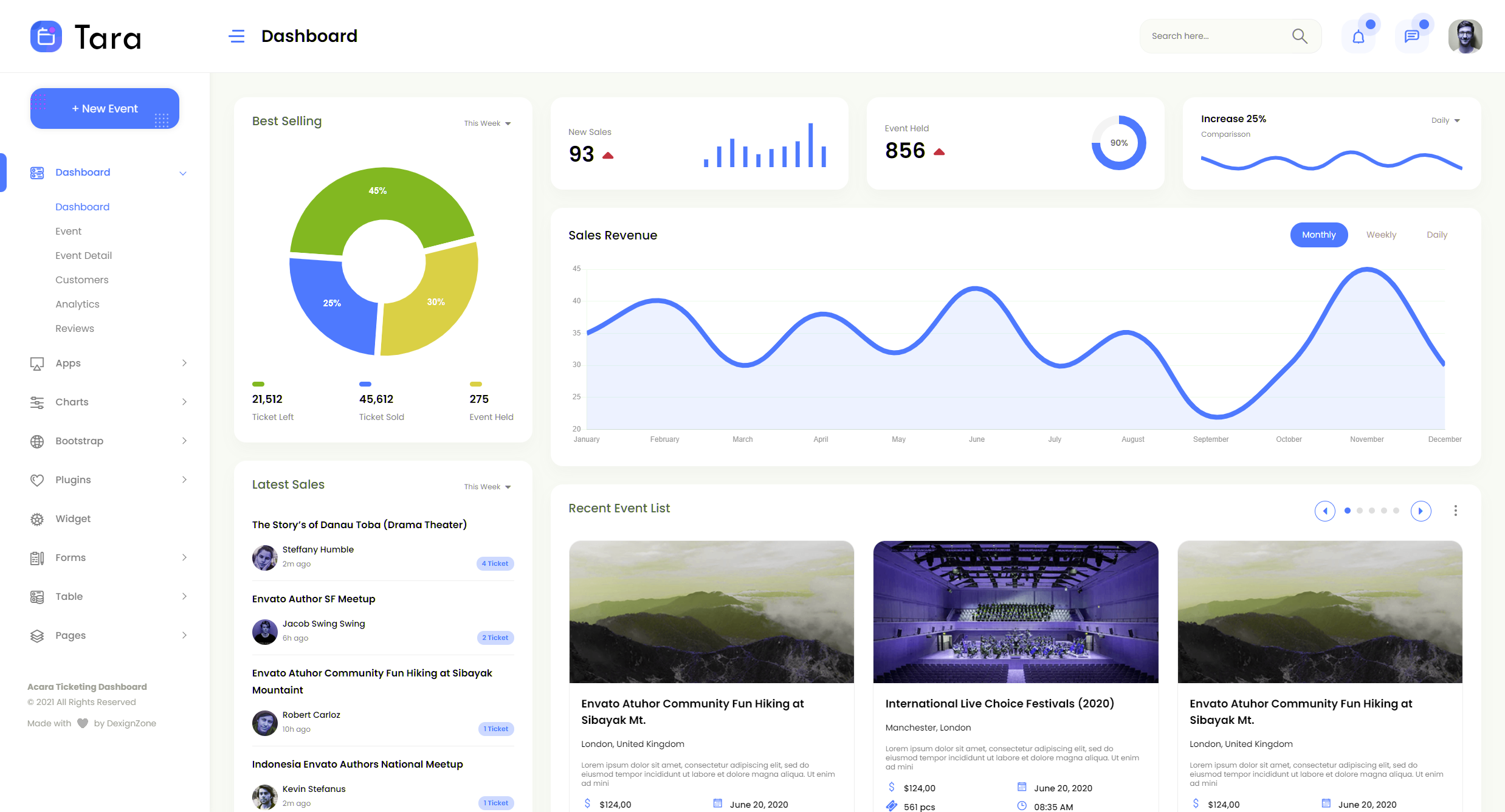
Task: Open the Daily comparison dropdown
Action: [1445, 120]
